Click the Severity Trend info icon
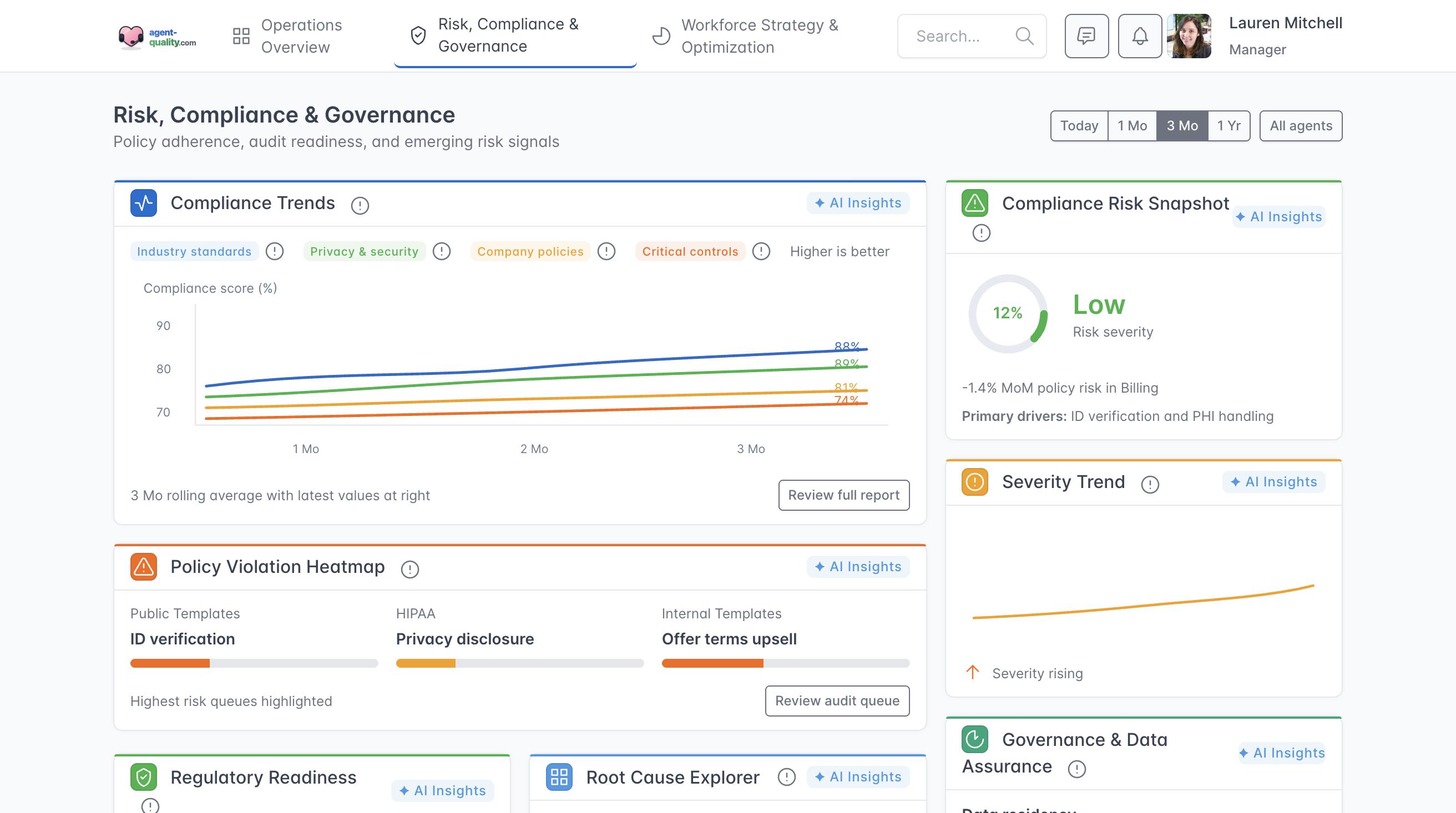1456x813 pixels. pos(1150,484)
